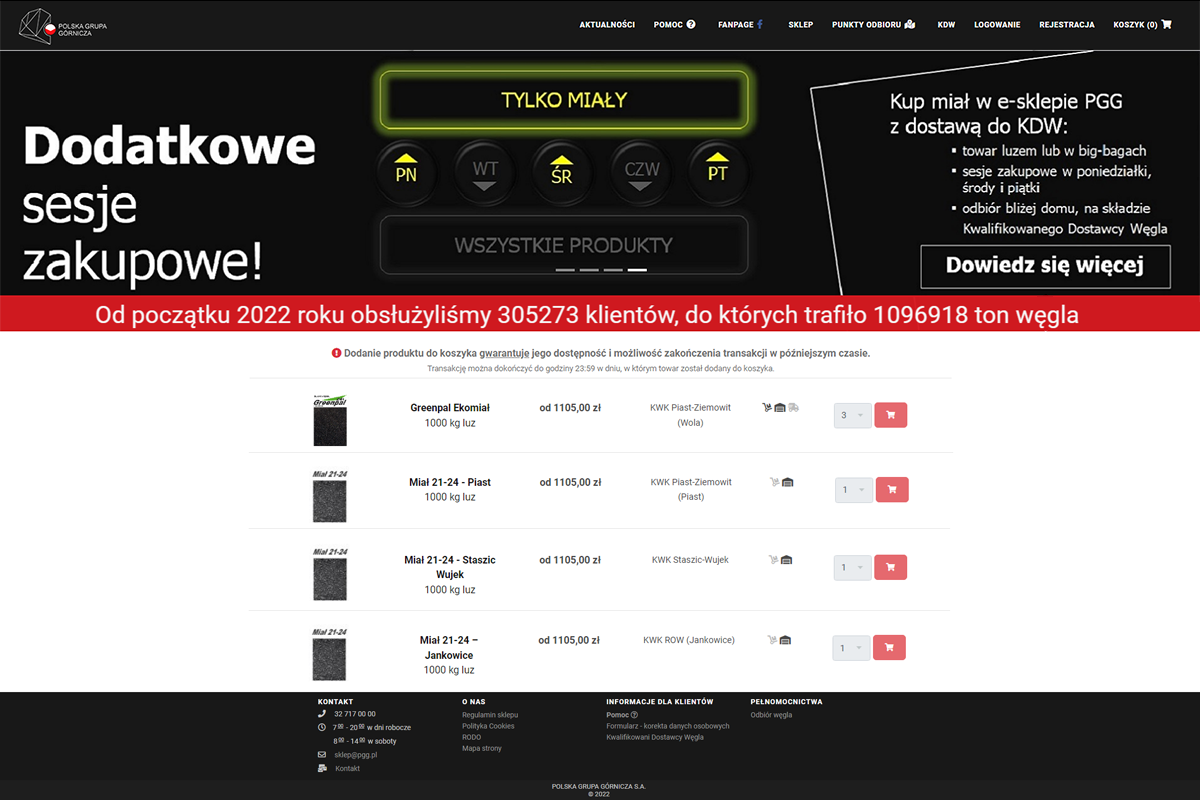Open Formularz - korekta danych osobowych link

click(668, 726)
